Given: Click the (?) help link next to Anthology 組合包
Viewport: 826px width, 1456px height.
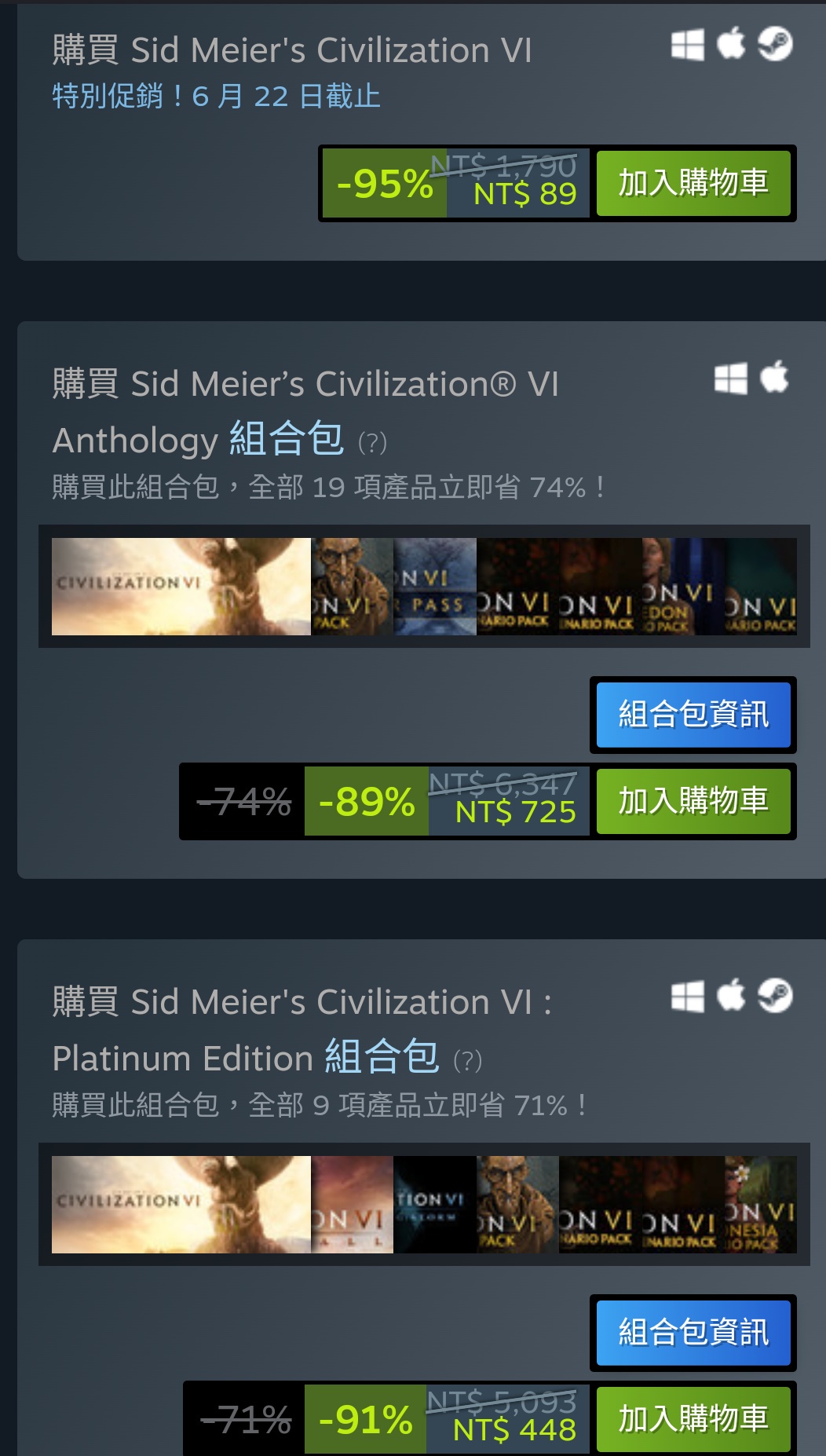Looking at the screenshot, I should [x=372, y=443].
